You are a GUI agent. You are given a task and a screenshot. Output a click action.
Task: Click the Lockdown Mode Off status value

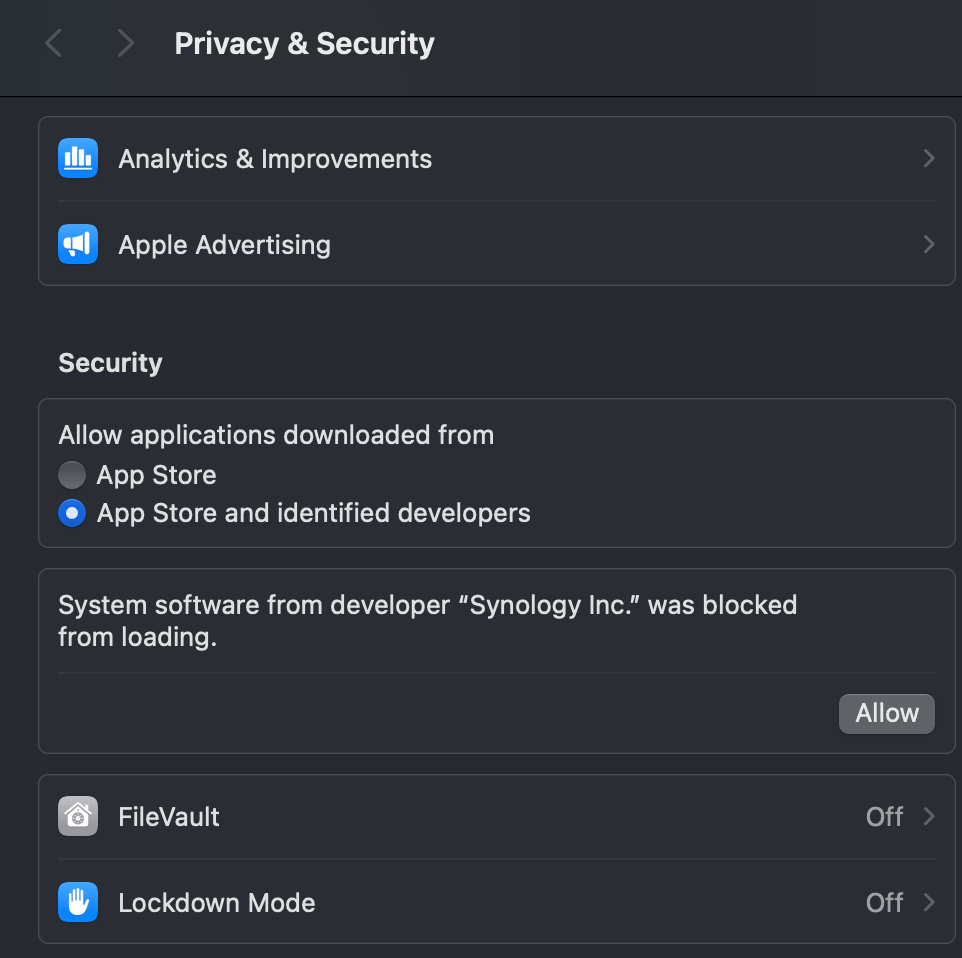884,903
